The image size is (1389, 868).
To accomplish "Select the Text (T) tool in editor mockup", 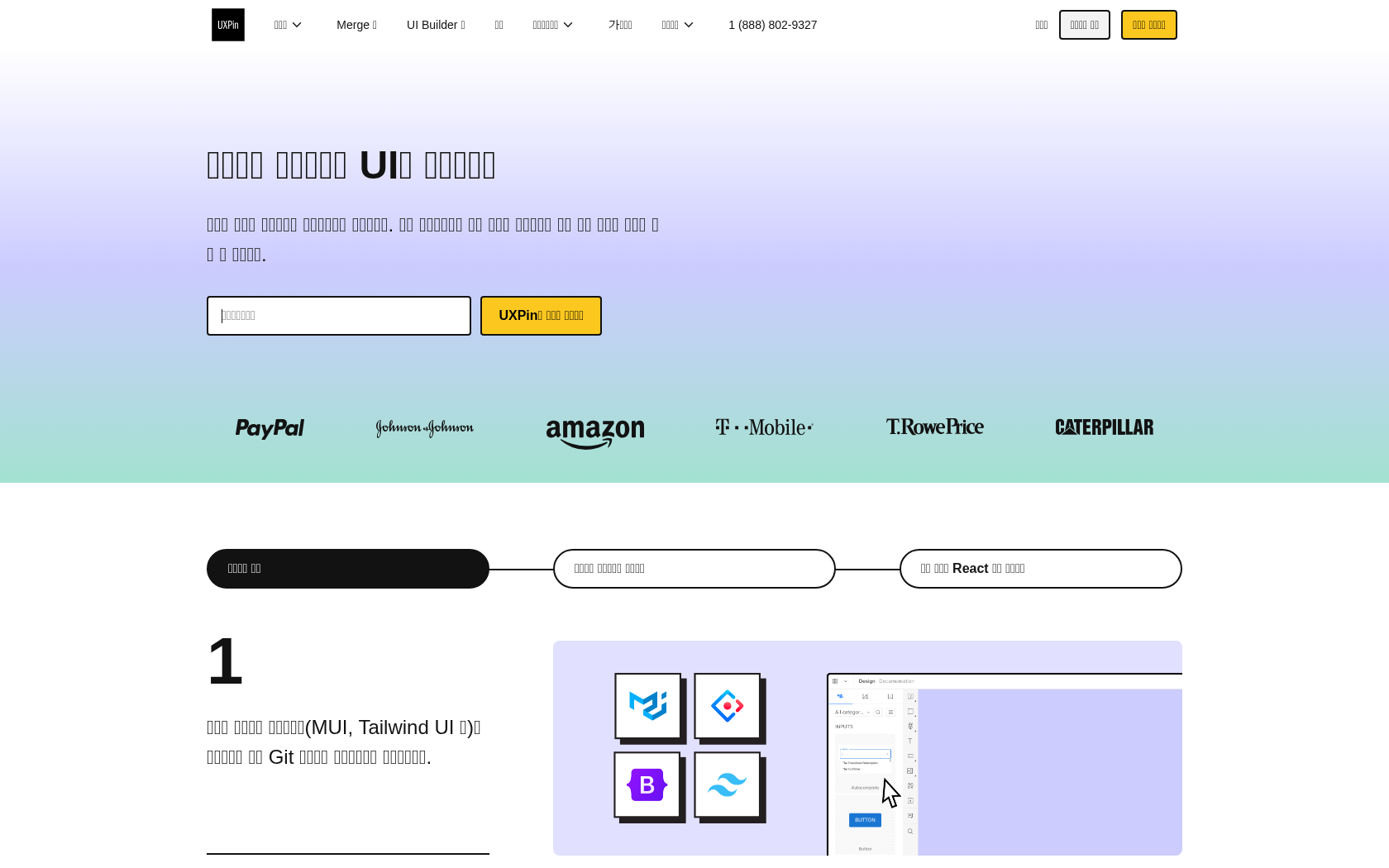I will (910, 742).
